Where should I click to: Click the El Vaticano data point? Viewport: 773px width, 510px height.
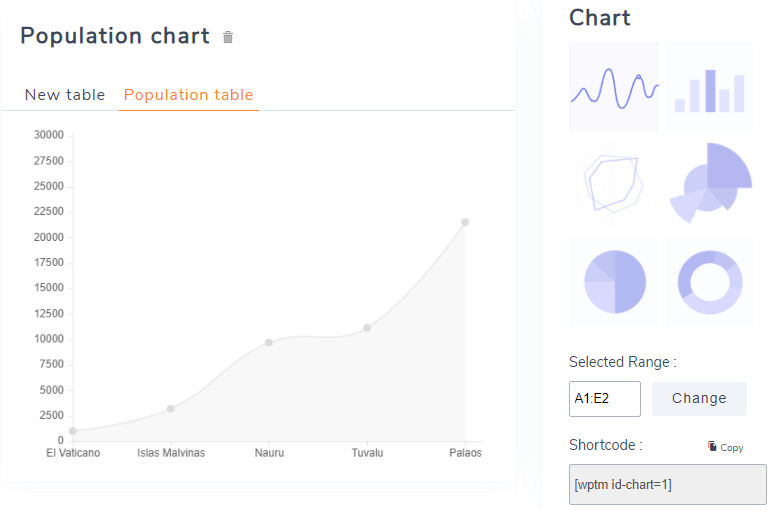(73, 431)
